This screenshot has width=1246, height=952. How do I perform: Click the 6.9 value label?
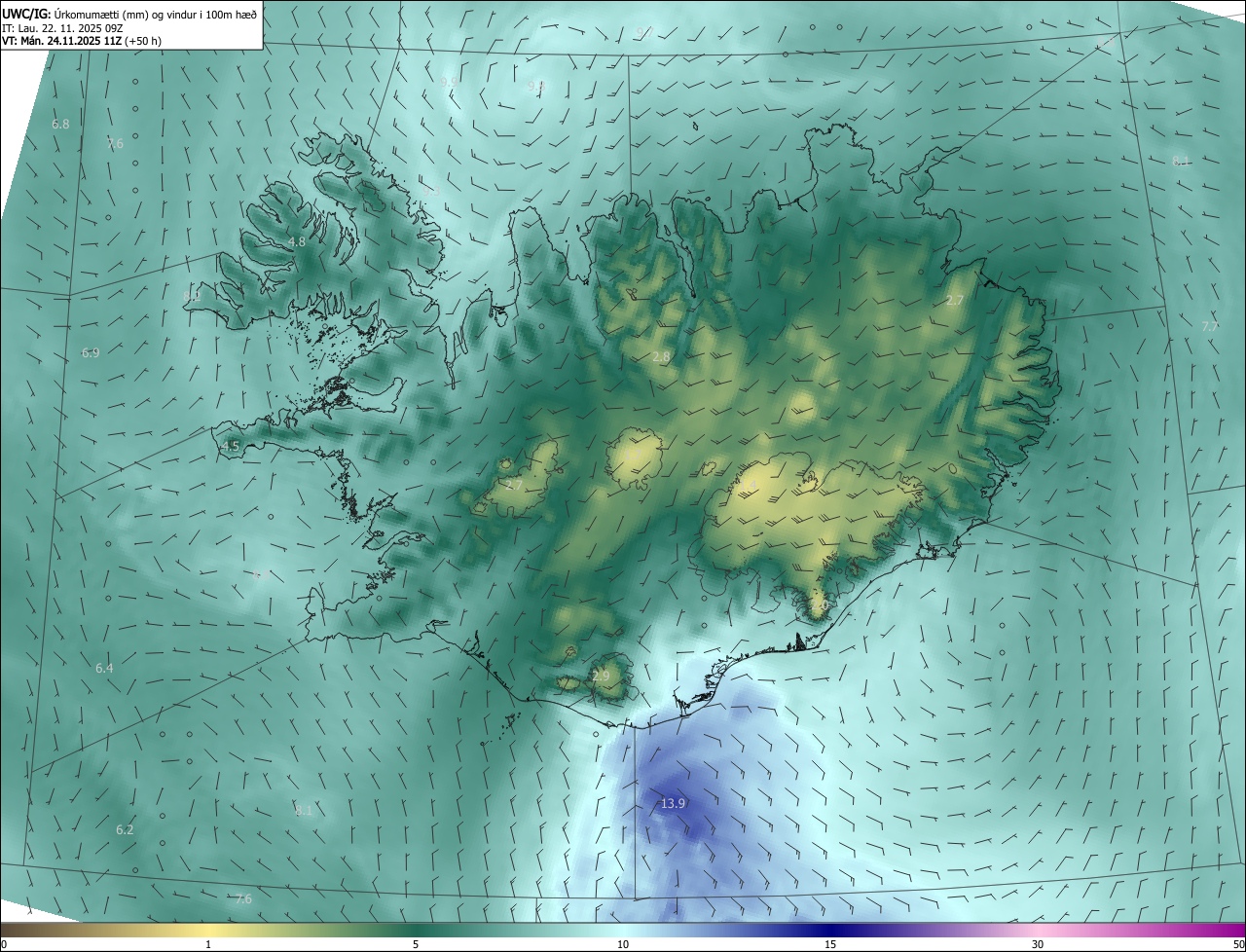coord(91,352)
